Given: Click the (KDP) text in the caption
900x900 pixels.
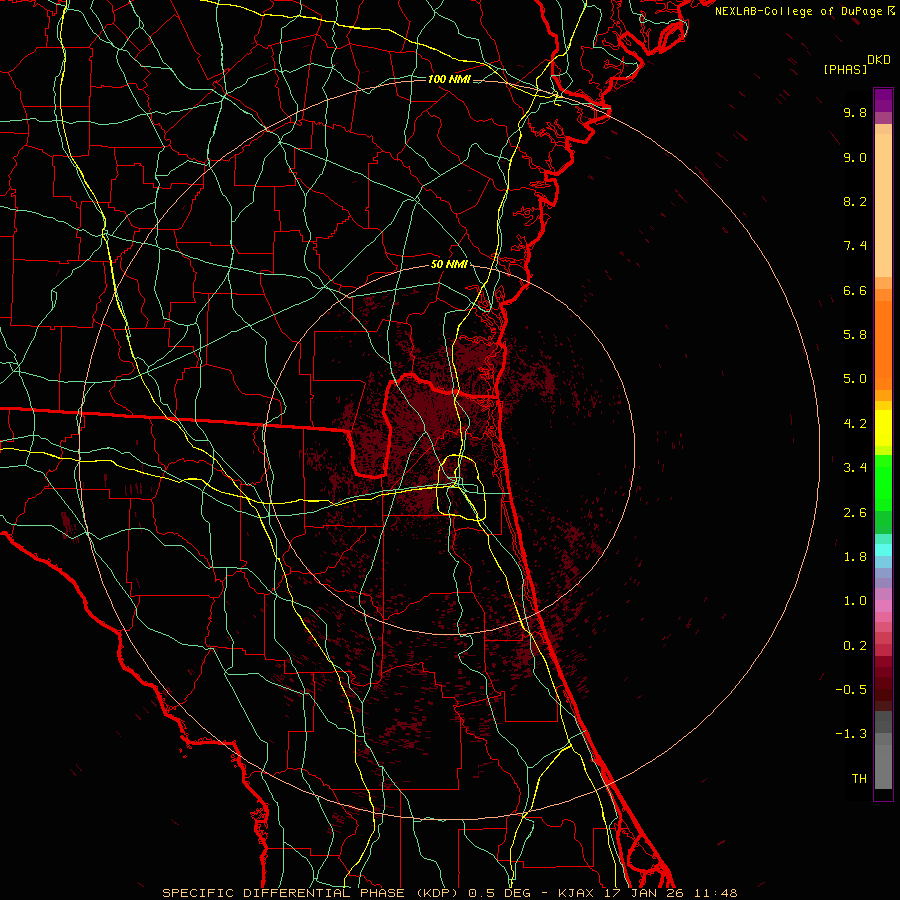Looking at the screenshot, I should [x=439, y=893].
